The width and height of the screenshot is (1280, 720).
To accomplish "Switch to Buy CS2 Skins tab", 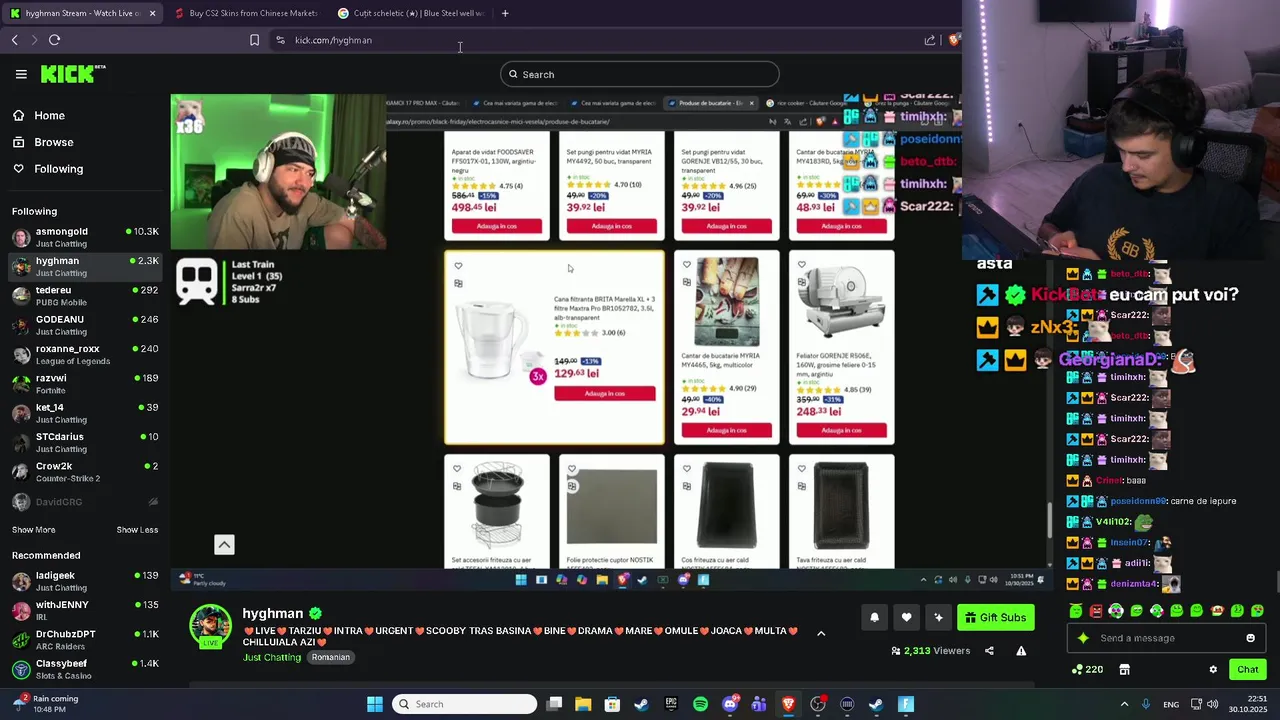I will pos(246,13).
